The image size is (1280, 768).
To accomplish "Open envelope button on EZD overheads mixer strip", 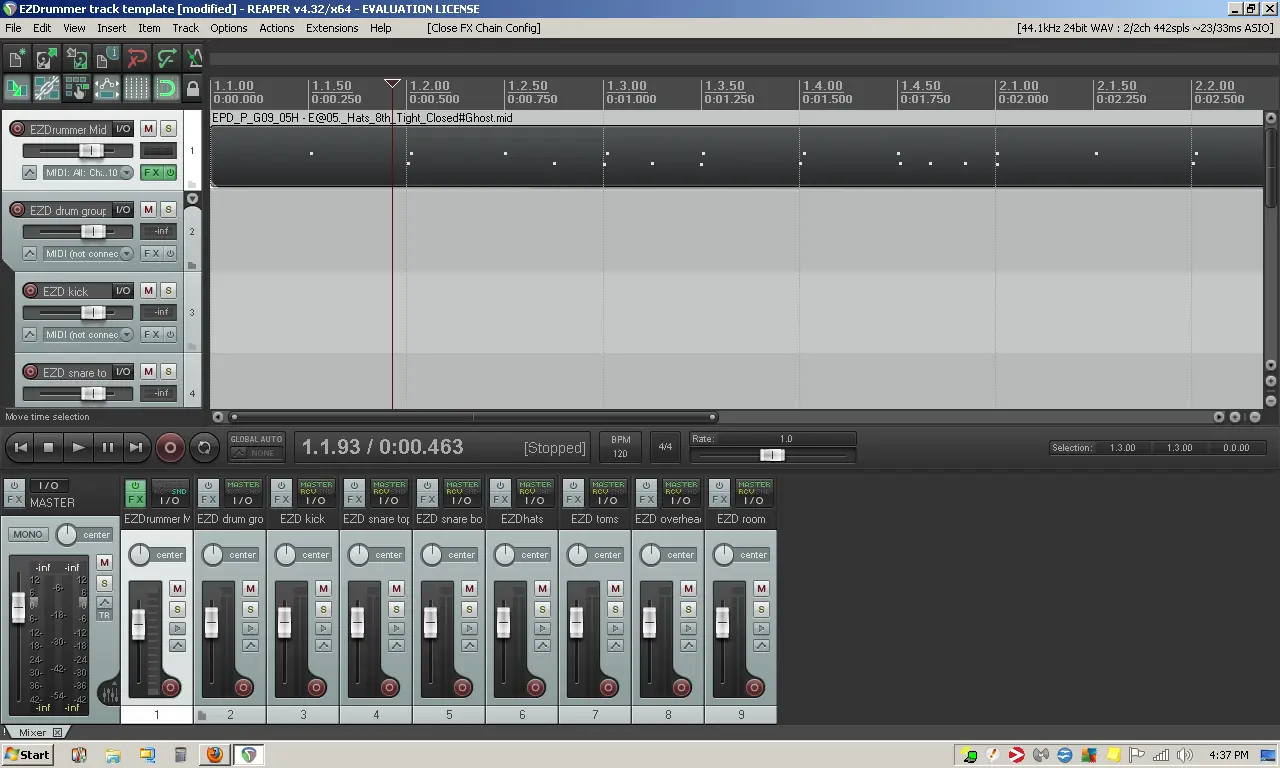I will coord(688,645).
